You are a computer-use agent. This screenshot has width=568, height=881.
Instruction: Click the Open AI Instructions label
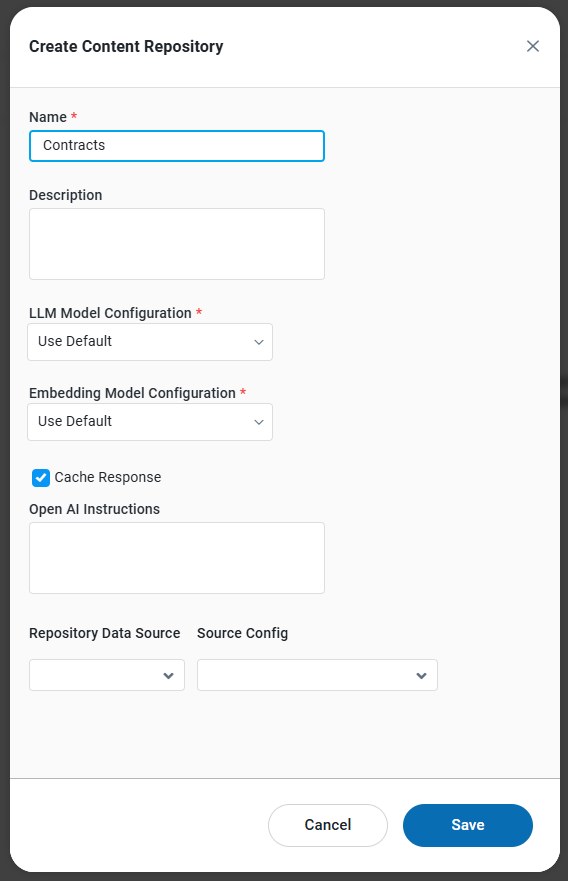94,509
